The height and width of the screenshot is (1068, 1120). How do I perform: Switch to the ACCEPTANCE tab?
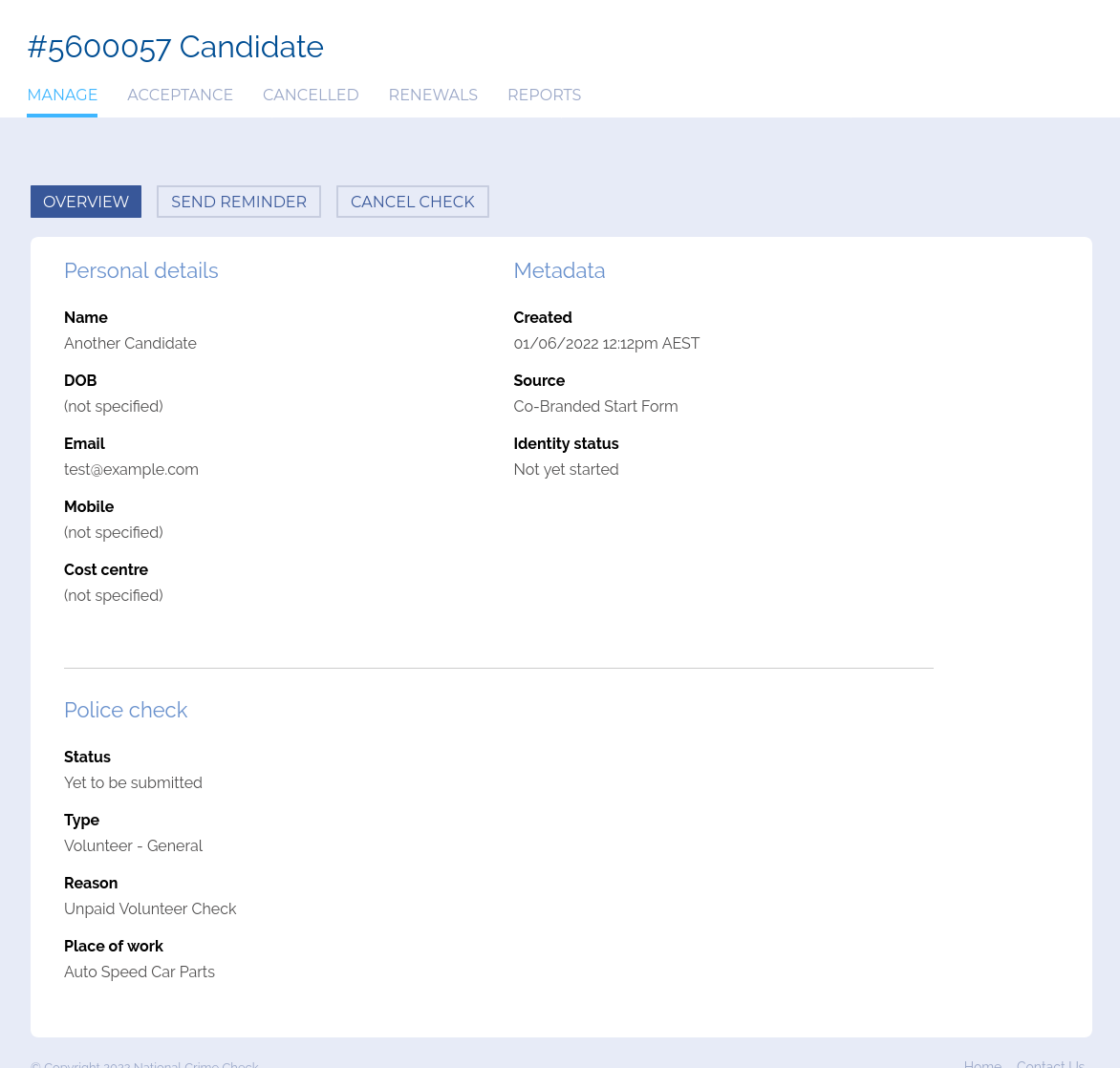[x=180, y=95]
